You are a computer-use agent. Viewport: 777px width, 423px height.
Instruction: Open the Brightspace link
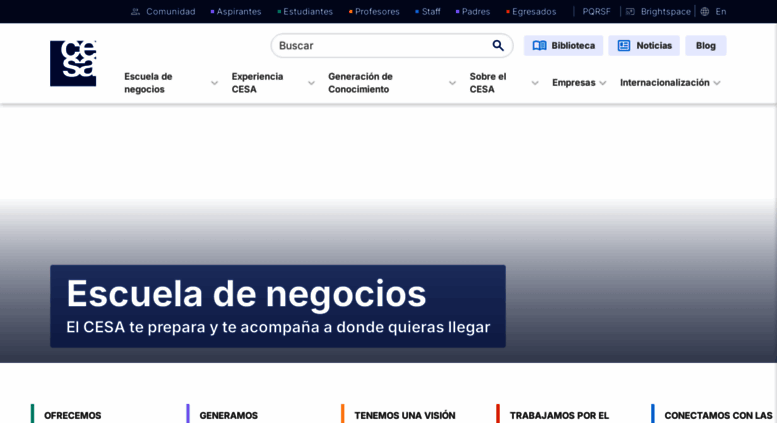click(666, 11)
